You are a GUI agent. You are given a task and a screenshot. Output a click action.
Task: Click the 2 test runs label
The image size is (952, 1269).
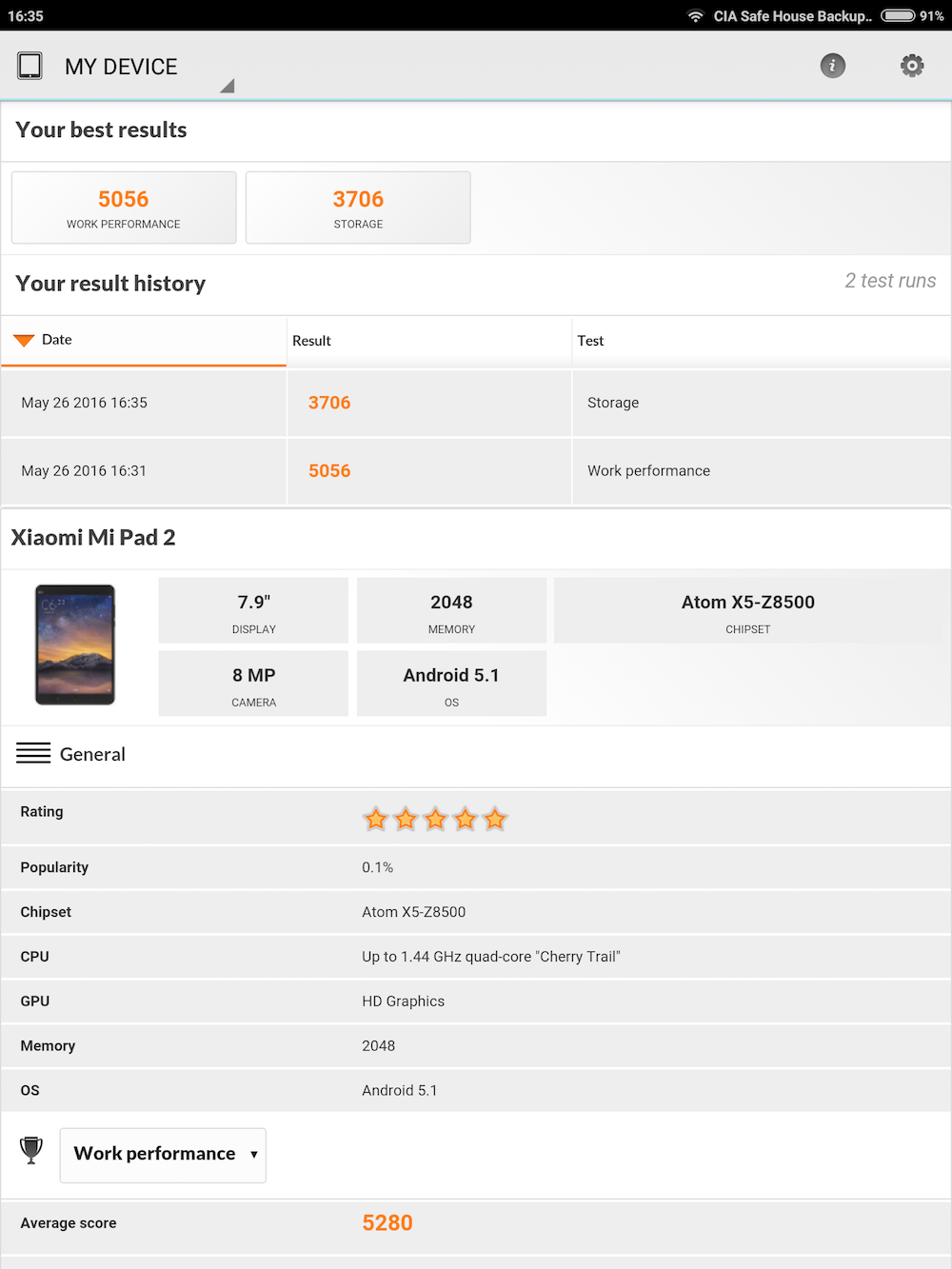[x=890, y=281]
